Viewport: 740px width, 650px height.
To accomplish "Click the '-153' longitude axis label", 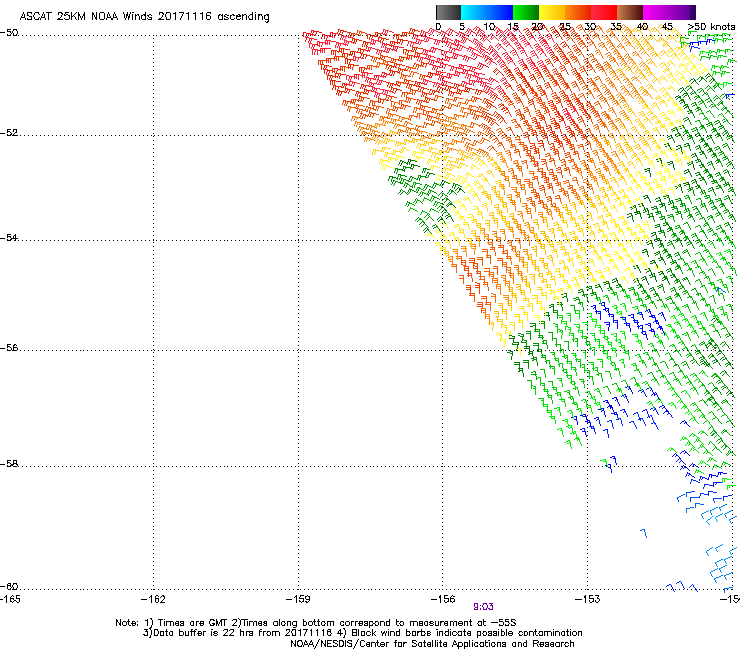I will [x=587, y=599].
